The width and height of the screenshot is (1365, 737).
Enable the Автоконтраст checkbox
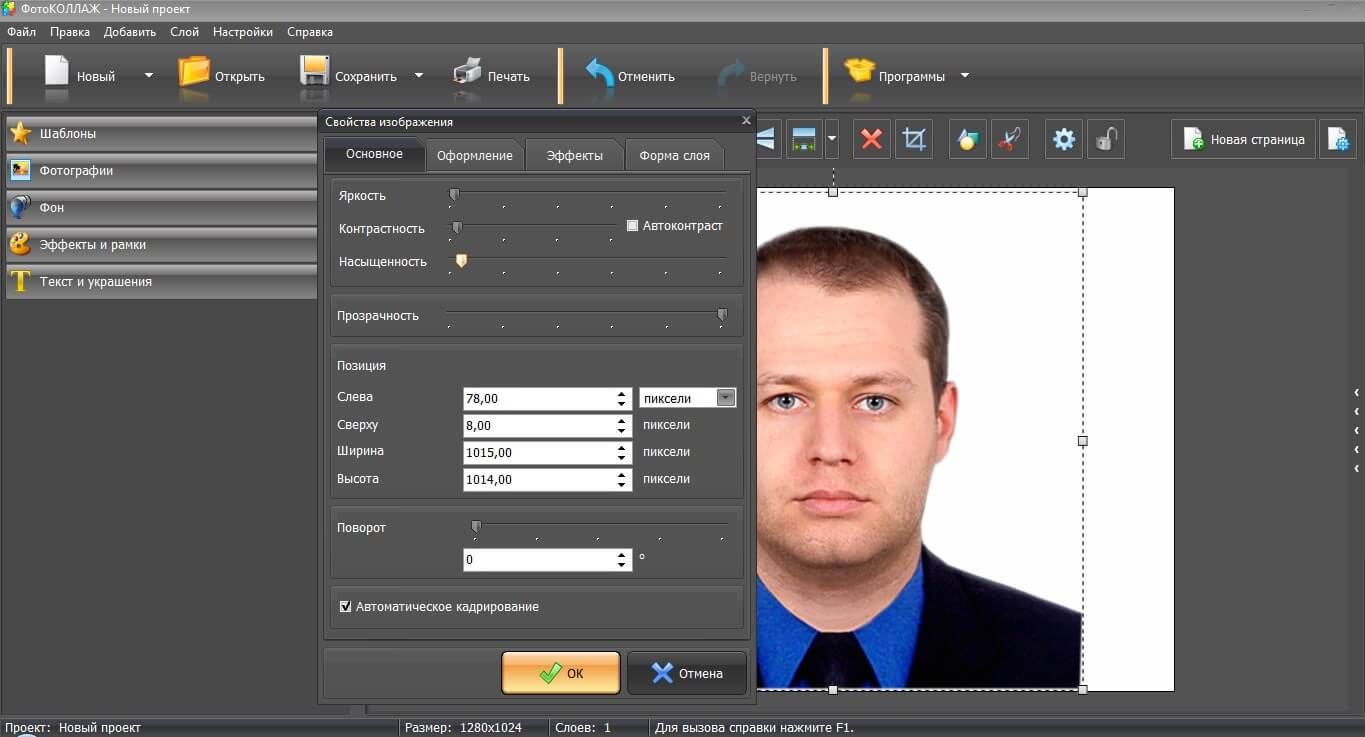pyautogui.click(x=632, y=226)
